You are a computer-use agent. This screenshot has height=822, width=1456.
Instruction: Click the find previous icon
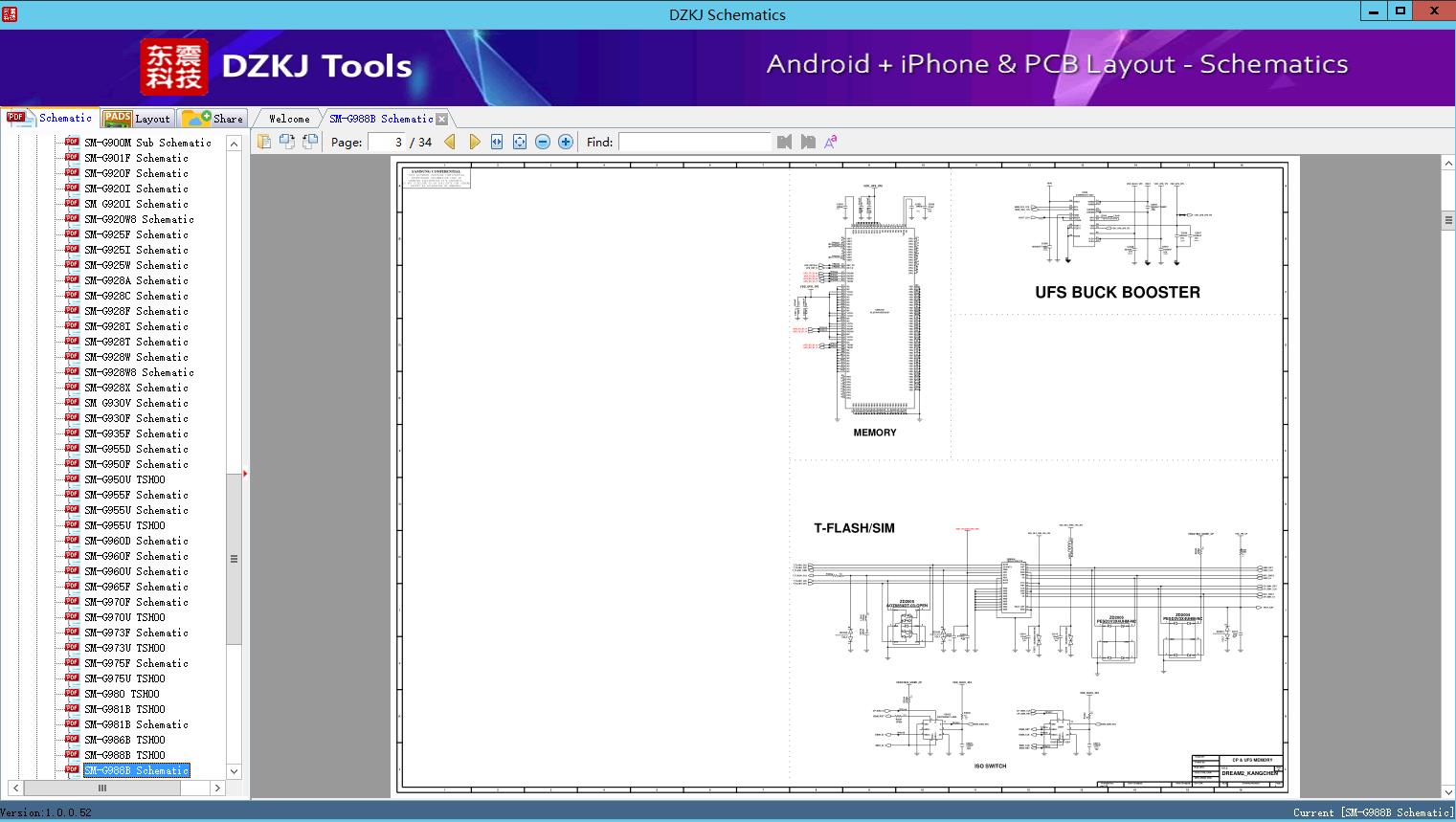(x=785, y=142)
